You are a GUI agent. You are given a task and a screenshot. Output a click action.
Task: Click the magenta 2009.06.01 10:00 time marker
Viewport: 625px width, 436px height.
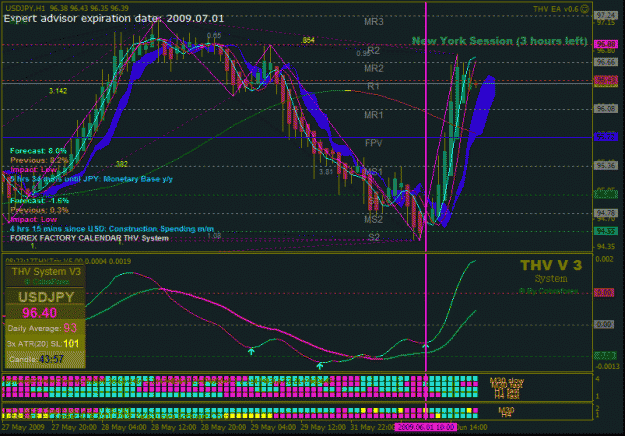coord(426,427)
